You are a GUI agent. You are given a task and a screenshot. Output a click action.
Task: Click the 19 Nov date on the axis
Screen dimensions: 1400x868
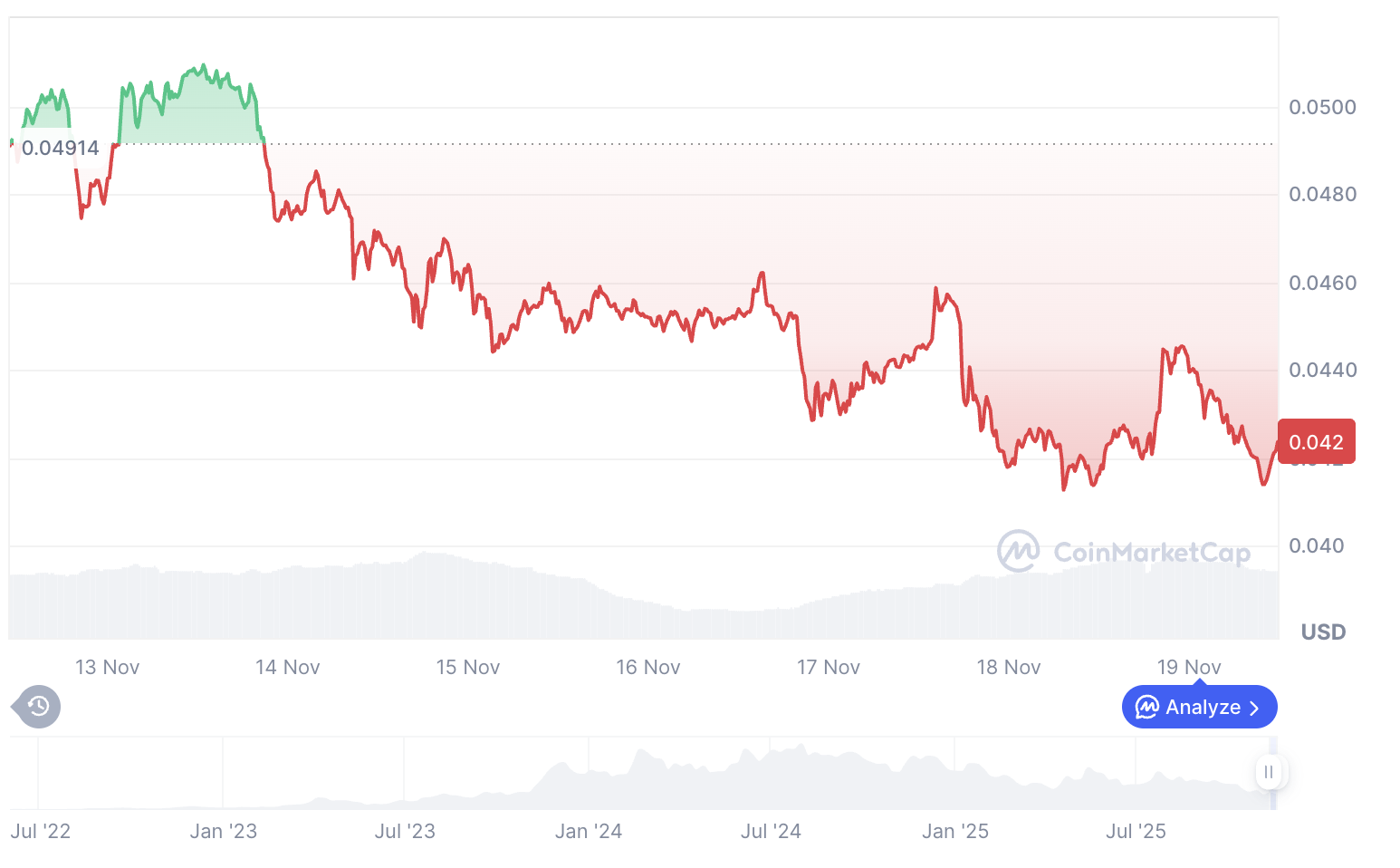click(1188, 668)
